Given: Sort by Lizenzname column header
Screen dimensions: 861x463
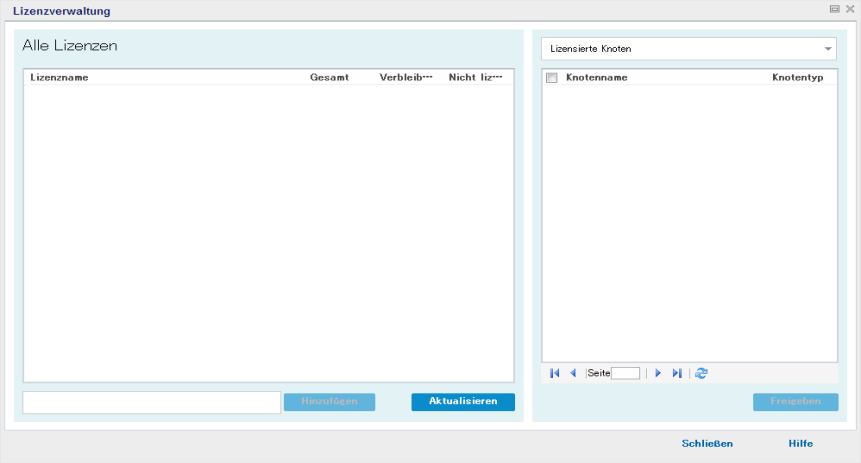Looking at the screenshot, I should point(59,77).
